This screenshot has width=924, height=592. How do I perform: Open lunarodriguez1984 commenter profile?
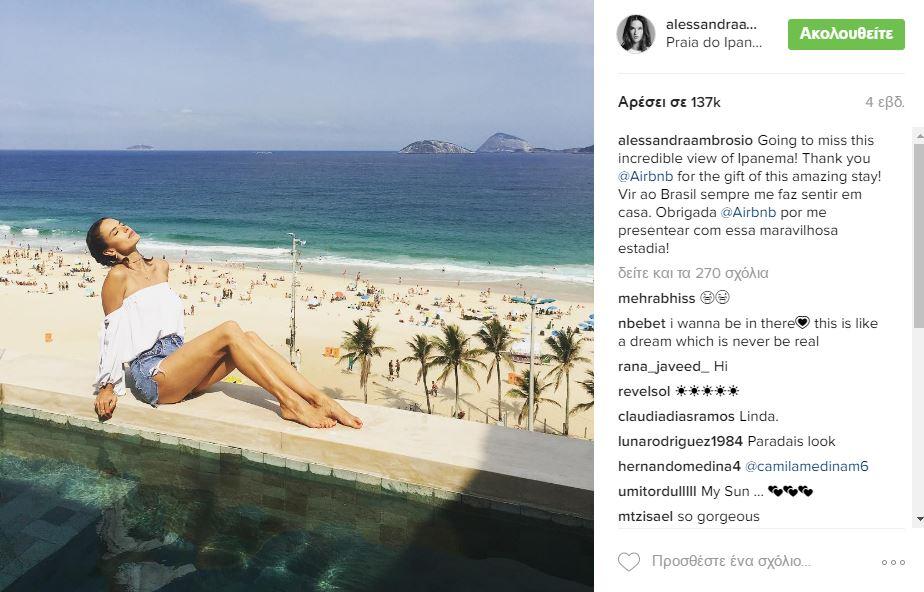[x=680, y=441]
